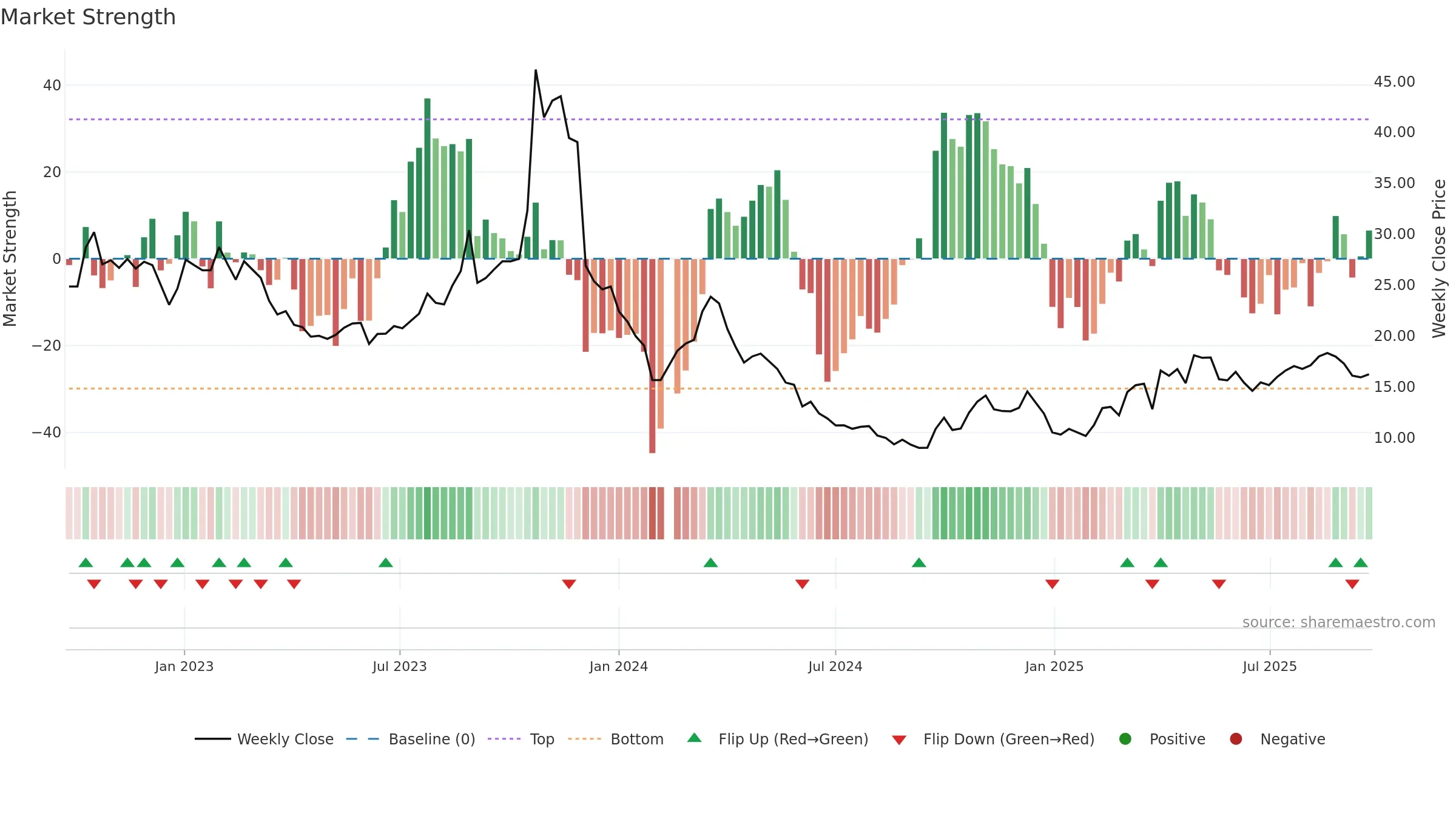Click the 20.00 price axis tick
This screenshot has width=1456, height=819.
[1394, 335]
